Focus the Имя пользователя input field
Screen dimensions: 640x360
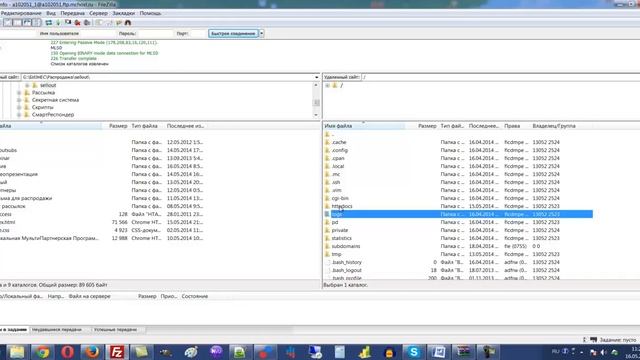97,33
